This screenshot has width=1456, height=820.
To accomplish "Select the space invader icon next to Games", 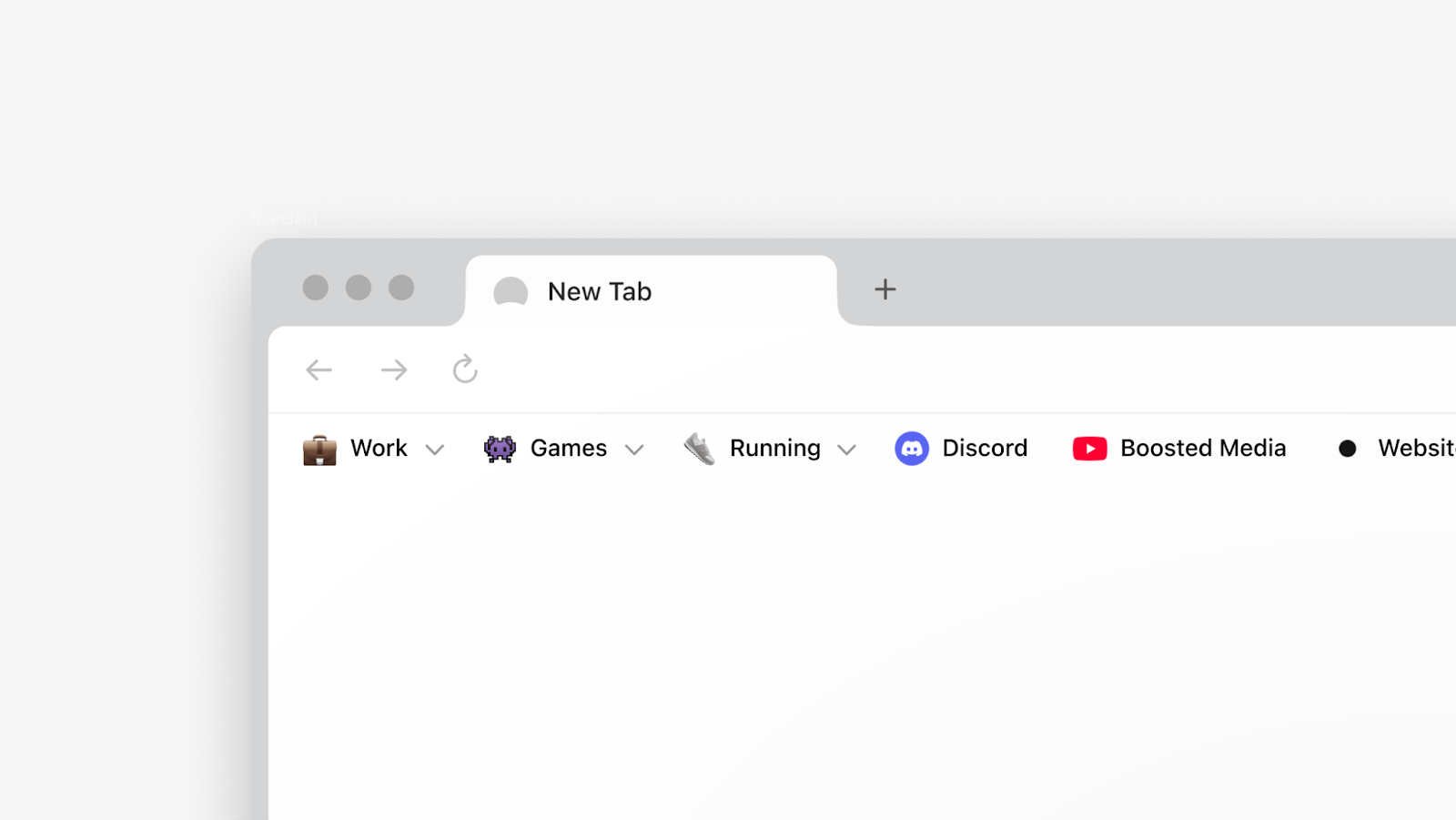I will pyautogui.click(x=500, y=448).
